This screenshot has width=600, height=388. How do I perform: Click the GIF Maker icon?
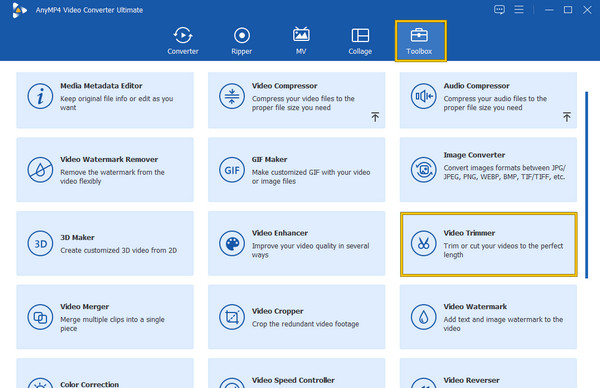(x=232, y=170)
